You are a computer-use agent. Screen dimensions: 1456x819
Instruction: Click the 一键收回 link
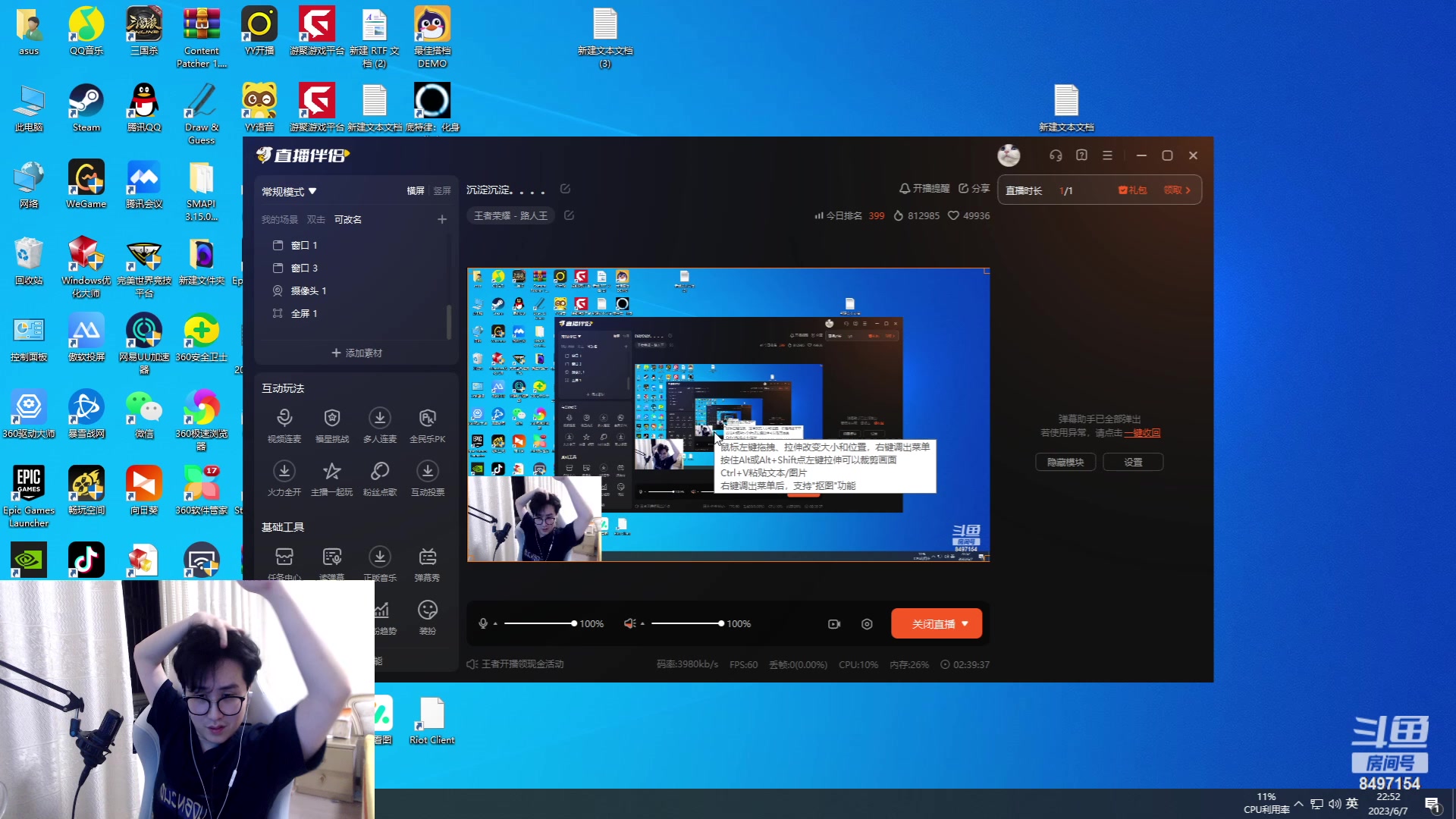1142,433
